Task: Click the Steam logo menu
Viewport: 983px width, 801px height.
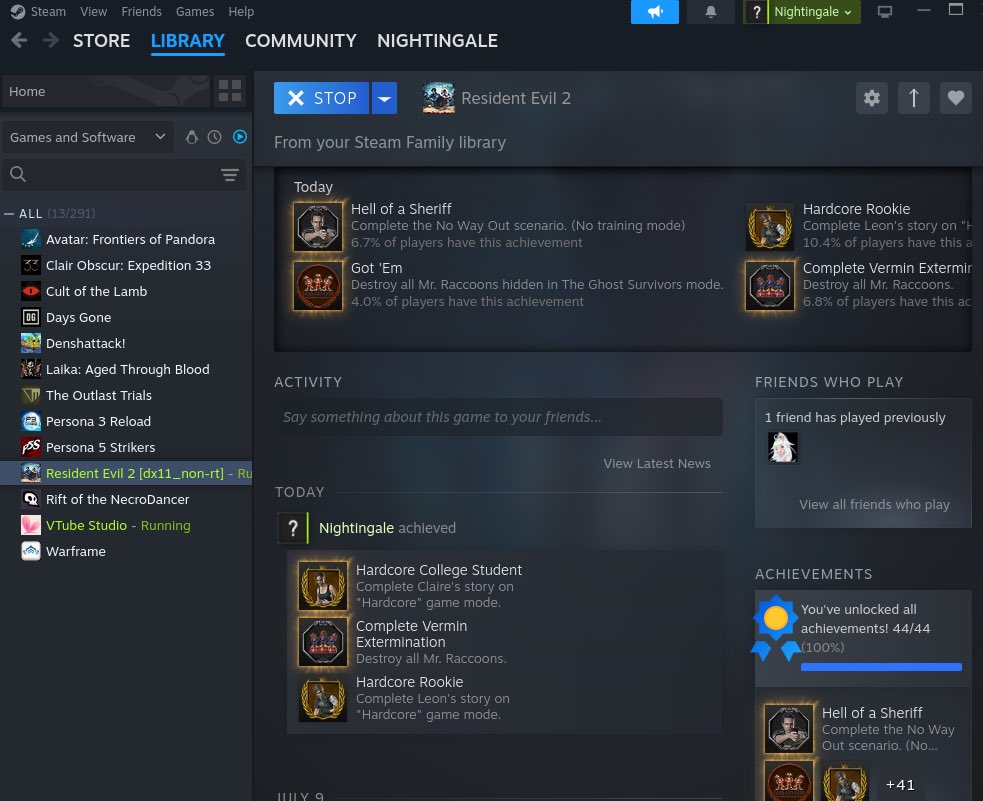Action: (18, 12)
